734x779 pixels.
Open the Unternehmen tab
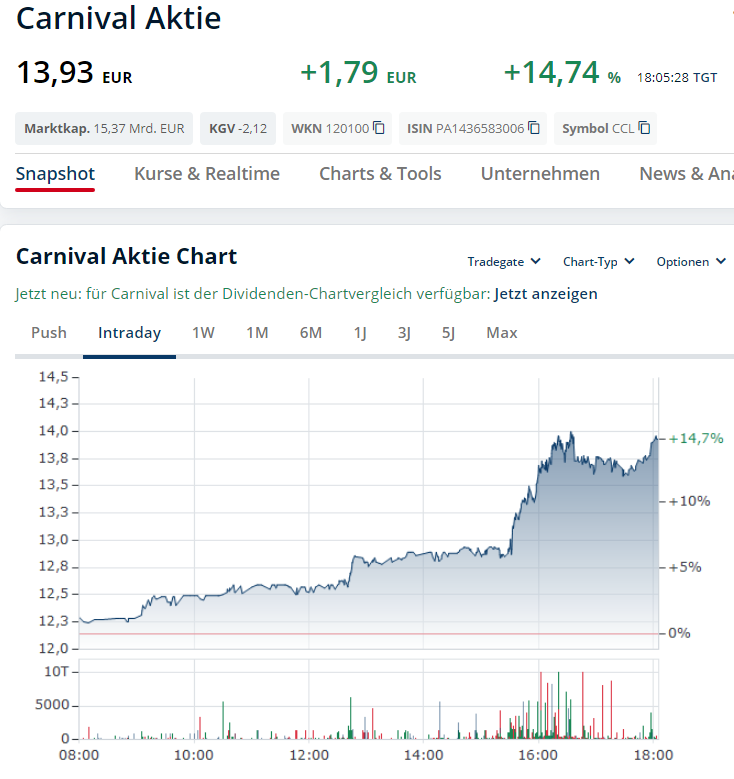point(540,174)
